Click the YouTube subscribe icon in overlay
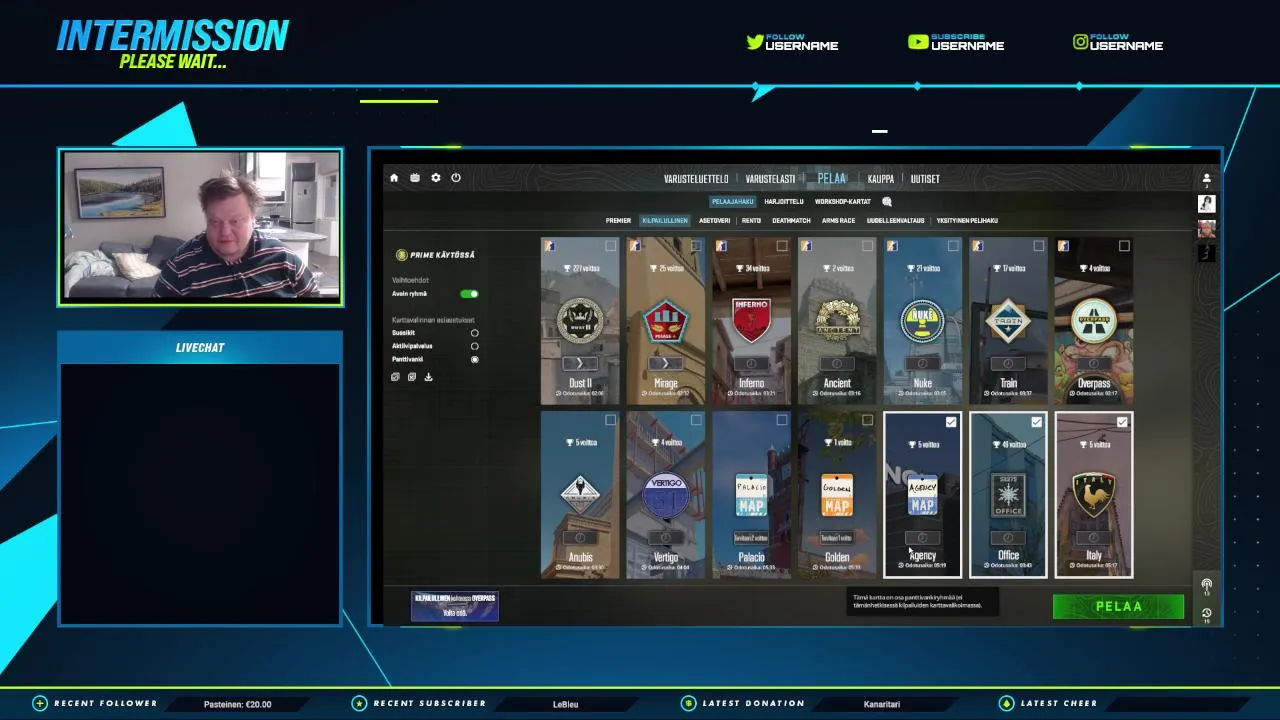Screen dimensions: 1280x720 click(x=918, y=41)
